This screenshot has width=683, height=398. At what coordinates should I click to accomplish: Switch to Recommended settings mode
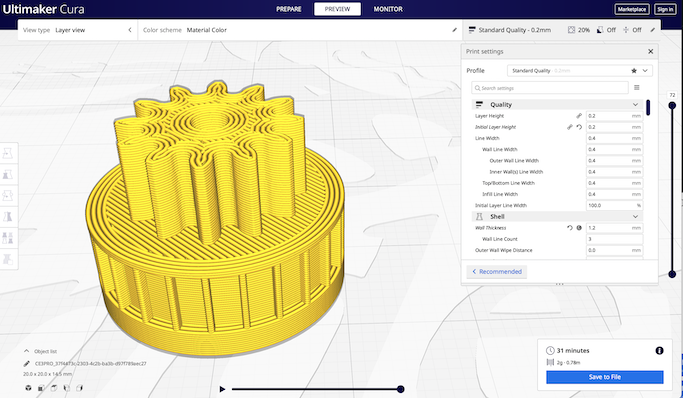497,272
